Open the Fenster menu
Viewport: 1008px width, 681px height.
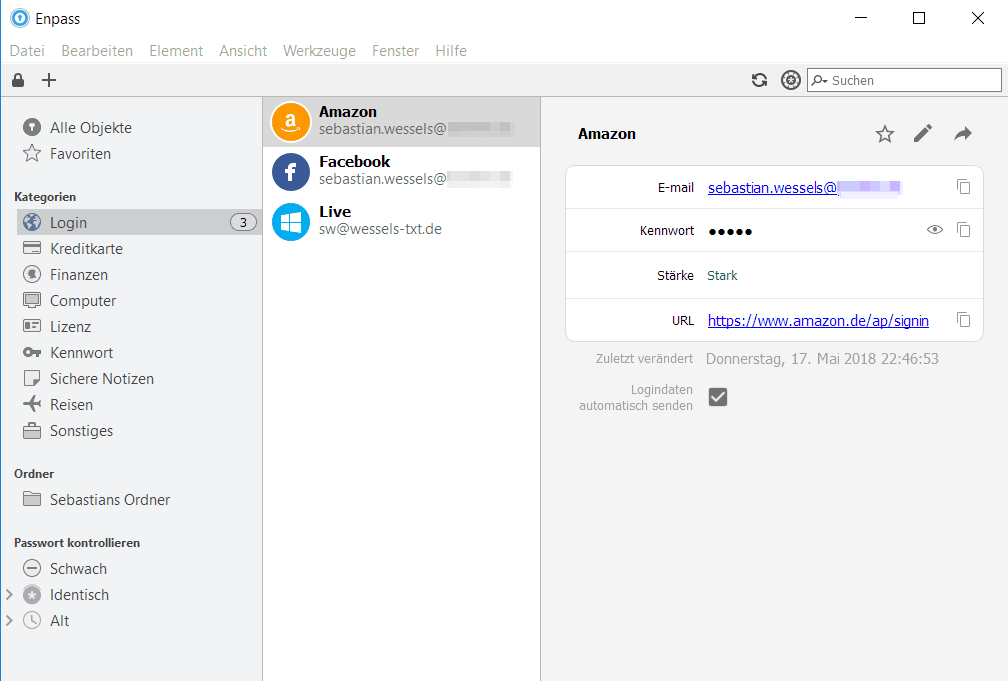pyautogui.click(x=395, y=51)
